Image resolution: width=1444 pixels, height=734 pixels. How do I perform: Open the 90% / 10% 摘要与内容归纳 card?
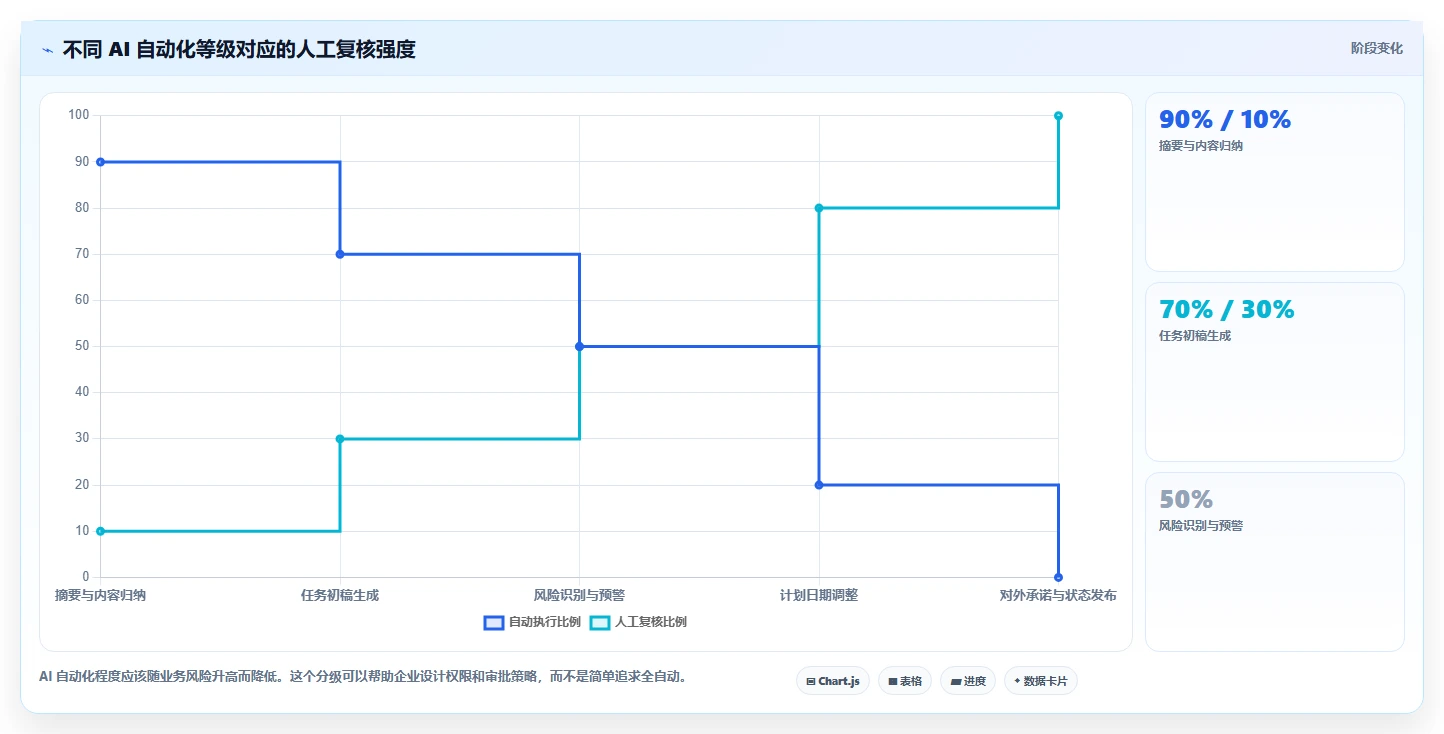pos(1274,182)
